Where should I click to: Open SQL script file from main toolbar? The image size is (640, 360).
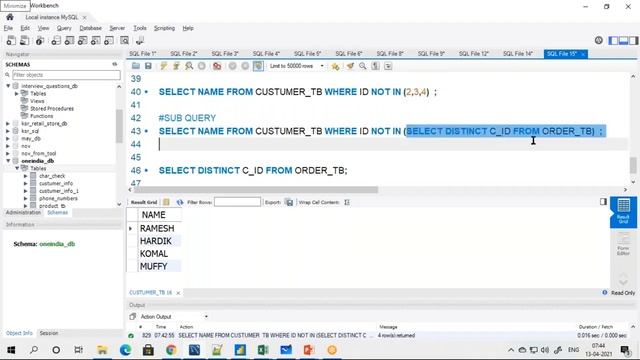24,40
